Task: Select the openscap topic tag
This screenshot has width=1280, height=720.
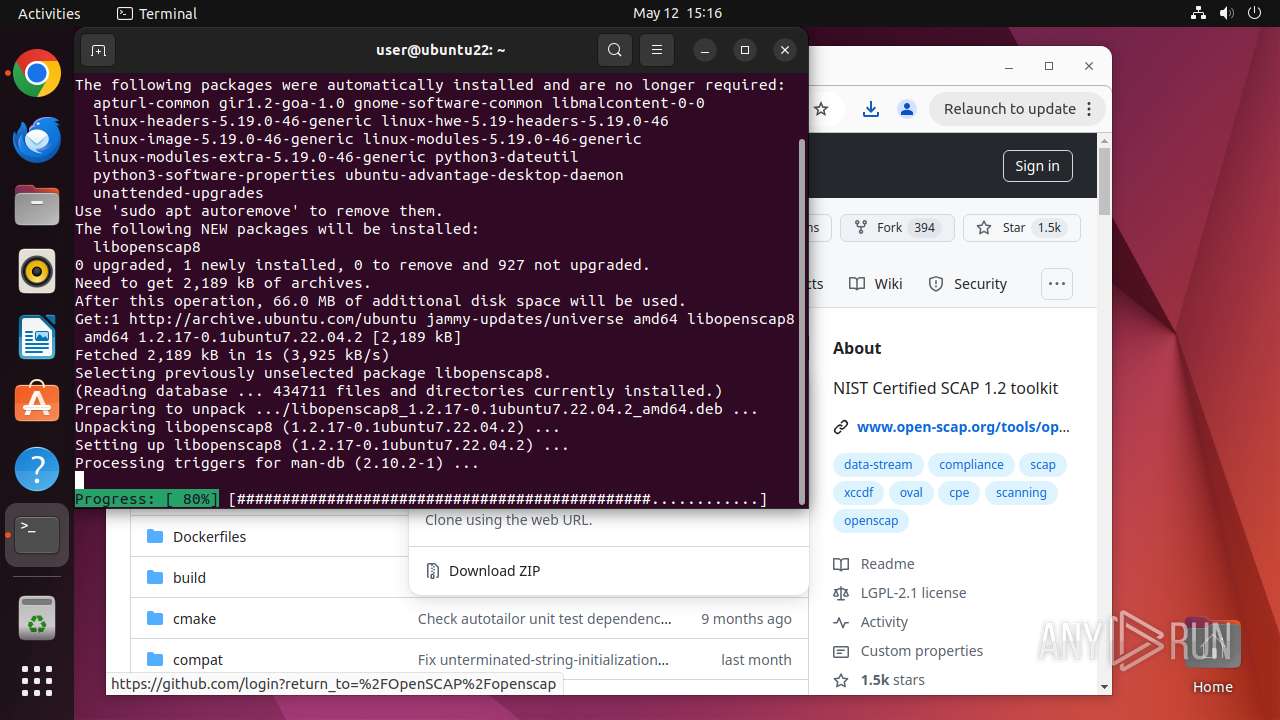Action: 871,520
